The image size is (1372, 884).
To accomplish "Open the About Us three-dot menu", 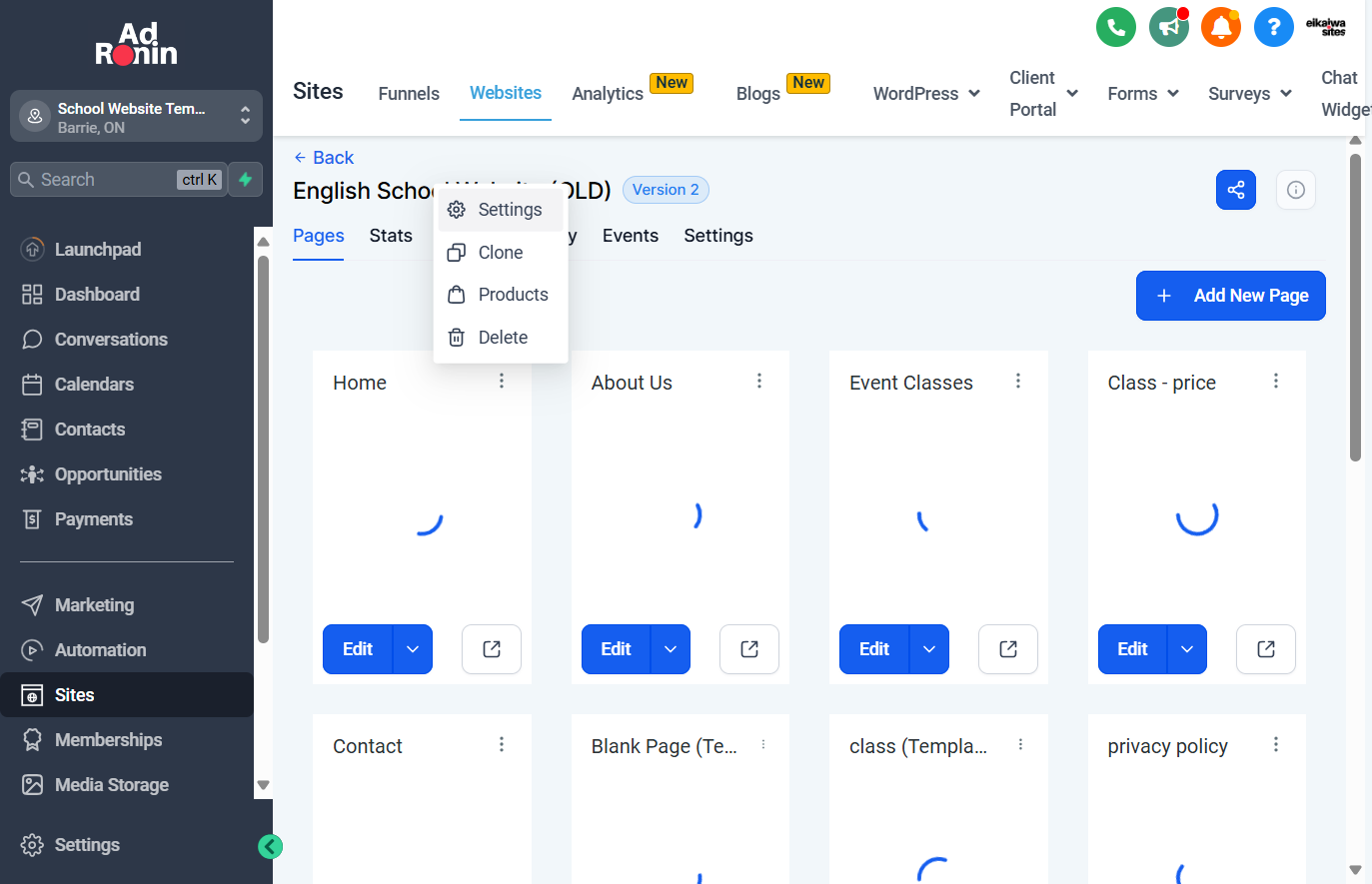I will (759, 381).
